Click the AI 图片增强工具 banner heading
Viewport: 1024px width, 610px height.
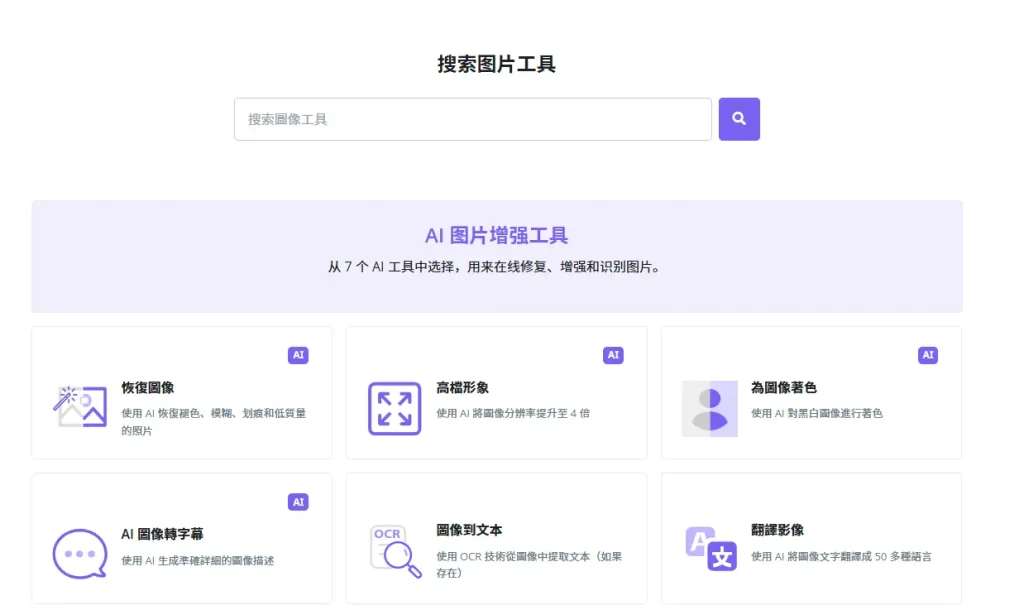(496, 236)
